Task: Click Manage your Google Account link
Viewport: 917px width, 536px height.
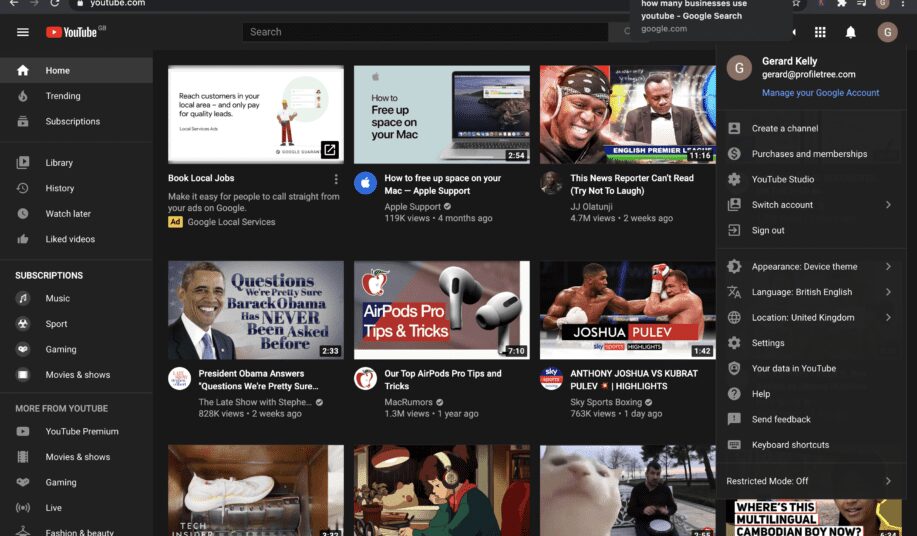Action: (x=820, y=93)
